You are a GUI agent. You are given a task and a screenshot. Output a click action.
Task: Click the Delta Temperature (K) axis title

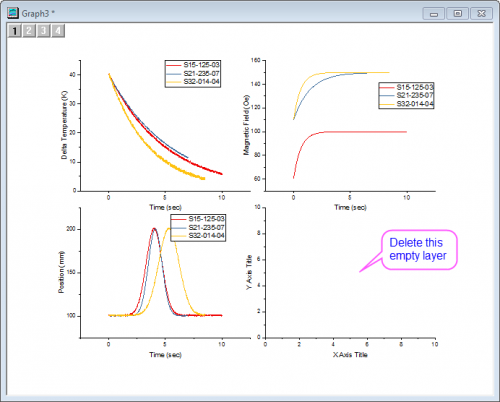[64, 125]
